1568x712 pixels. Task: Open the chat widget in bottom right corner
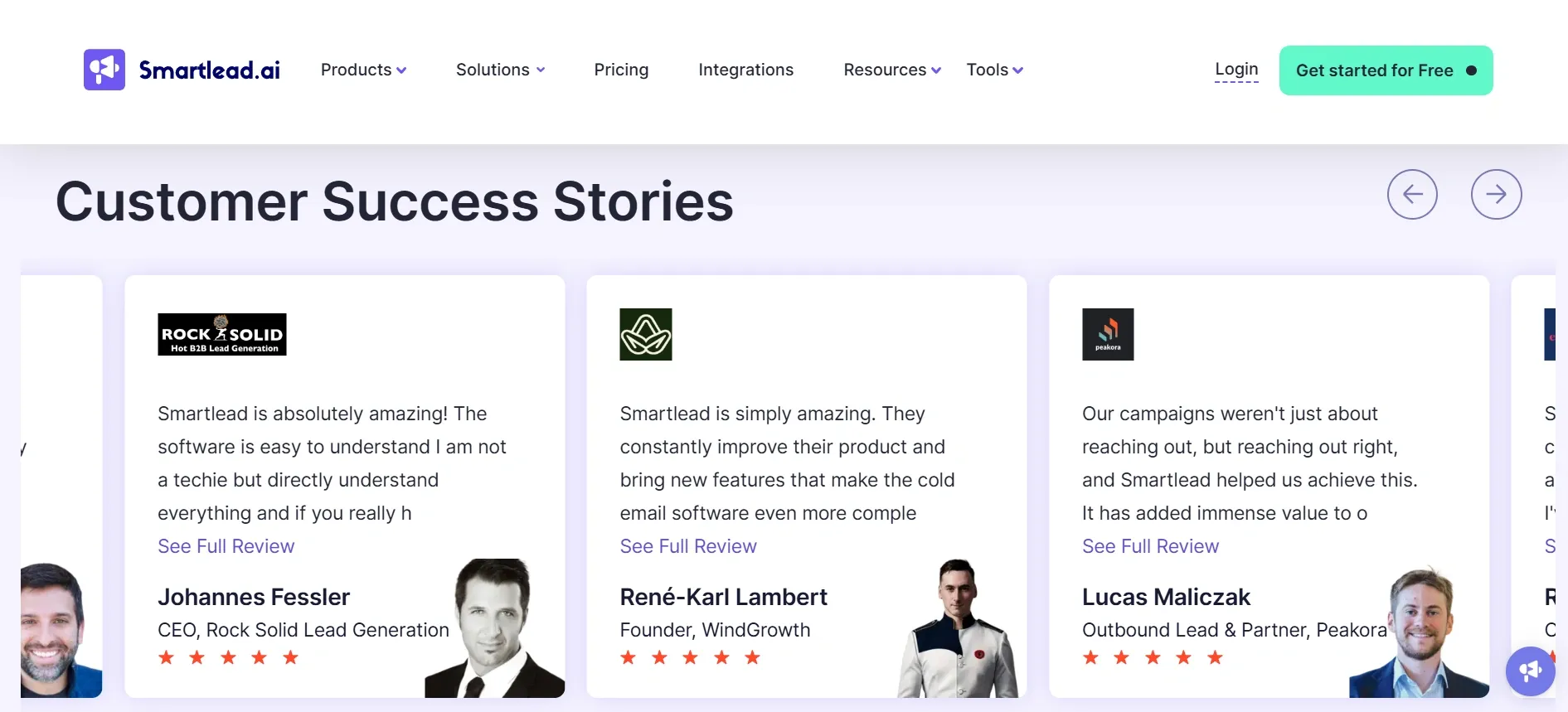(x=1530, y=671)
